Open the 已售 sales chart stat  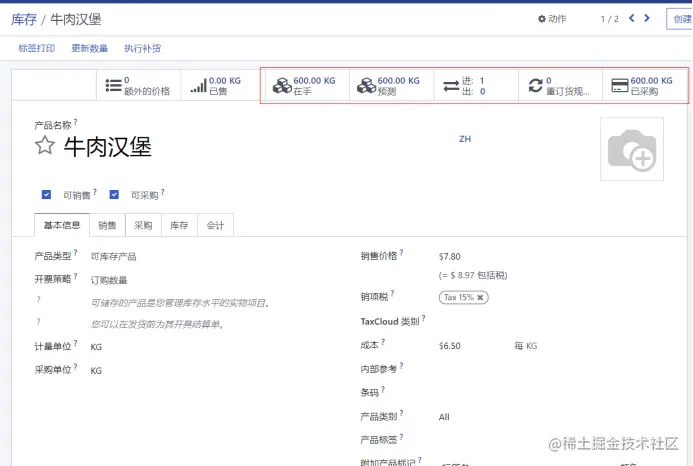[x=221, y=85]
